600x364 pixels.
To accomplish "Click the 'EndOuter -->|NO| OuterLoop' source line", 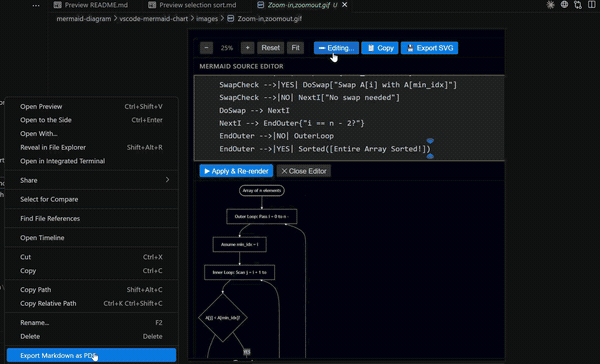I will (276, 136).
